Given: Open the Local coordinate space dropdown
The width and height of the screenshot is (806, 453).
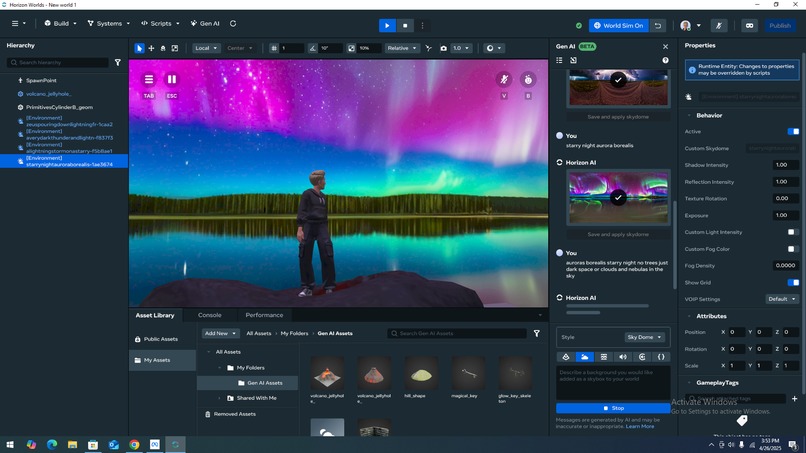Looking at the screenshot, I should point(206,48).
